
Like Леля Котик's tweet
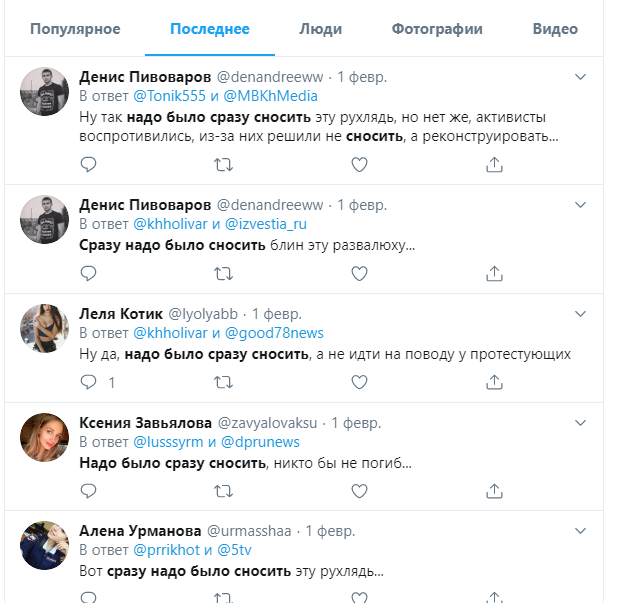point(360,382)
